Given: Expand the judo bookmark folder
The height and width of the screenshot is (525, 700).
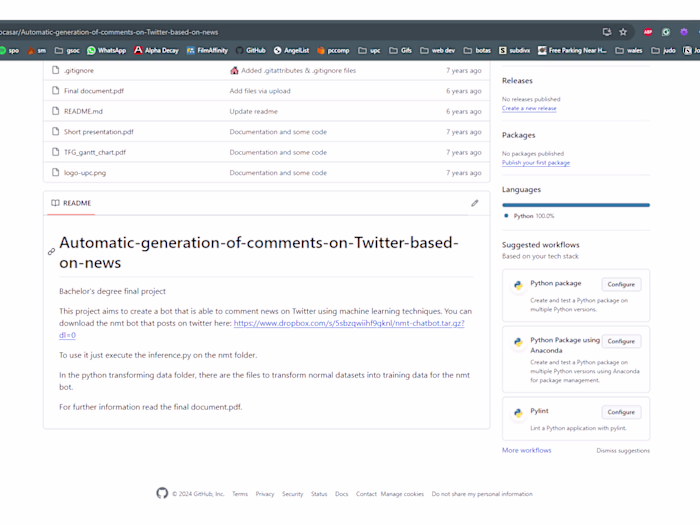Looking at the screenshot, I should (663, 50).
